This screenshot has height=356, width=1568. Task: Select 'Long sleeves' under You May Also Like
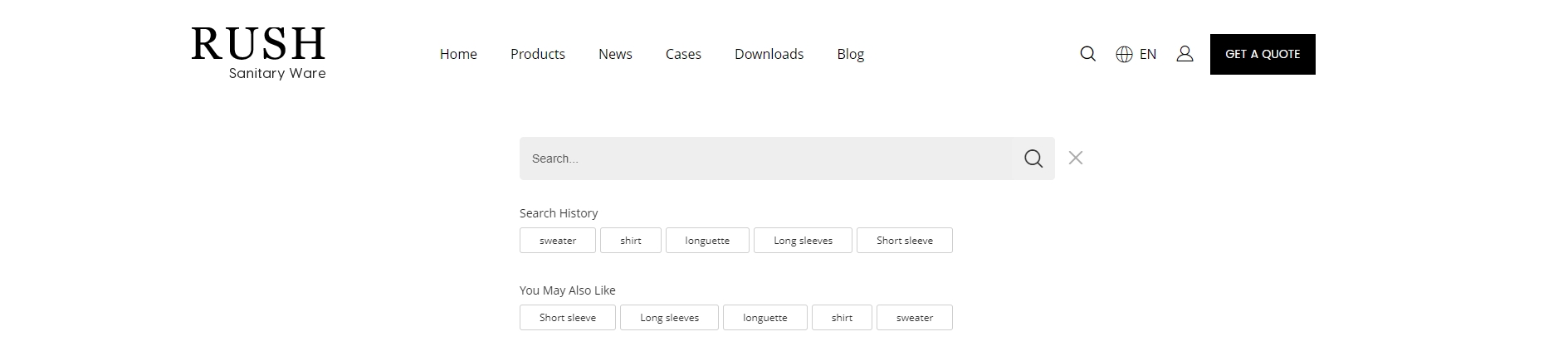pos(669,318)
